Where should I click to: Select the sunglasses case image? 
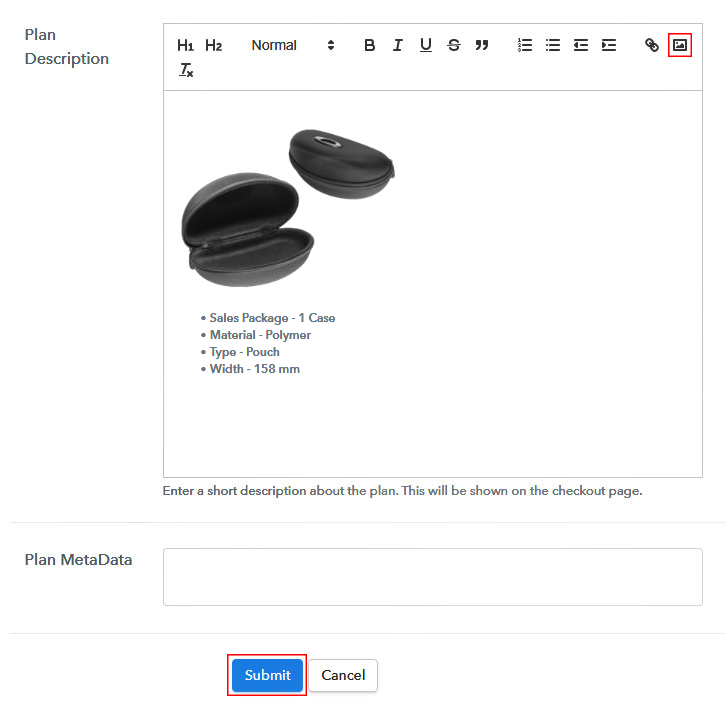coord(288,208)
